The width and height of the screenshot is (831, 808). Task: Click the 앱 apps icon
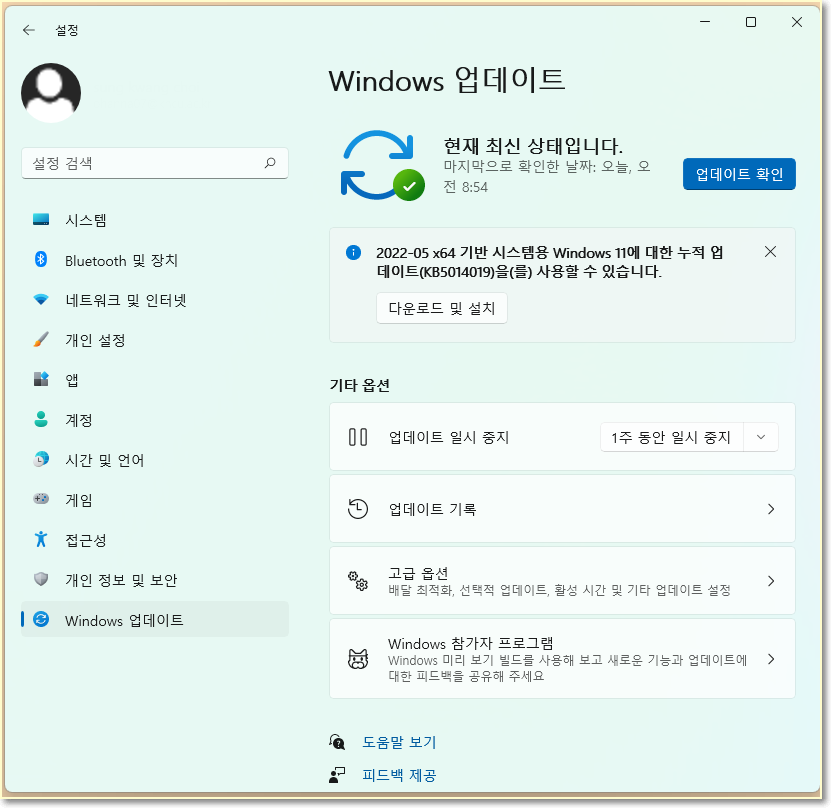[x=41, y=379]
